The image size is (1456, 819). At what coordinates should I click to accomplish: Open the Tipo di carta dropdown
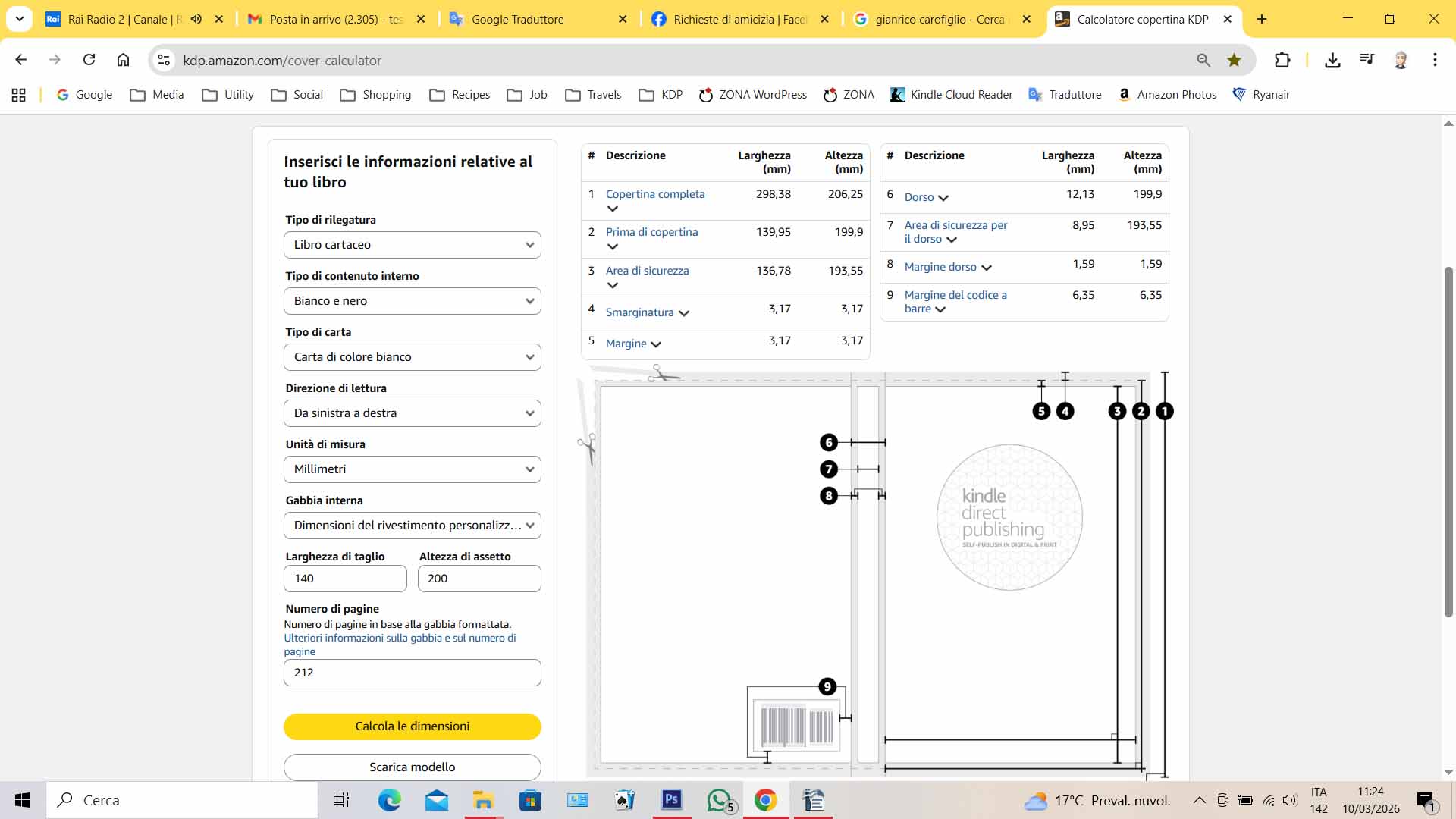coord(412,357)
